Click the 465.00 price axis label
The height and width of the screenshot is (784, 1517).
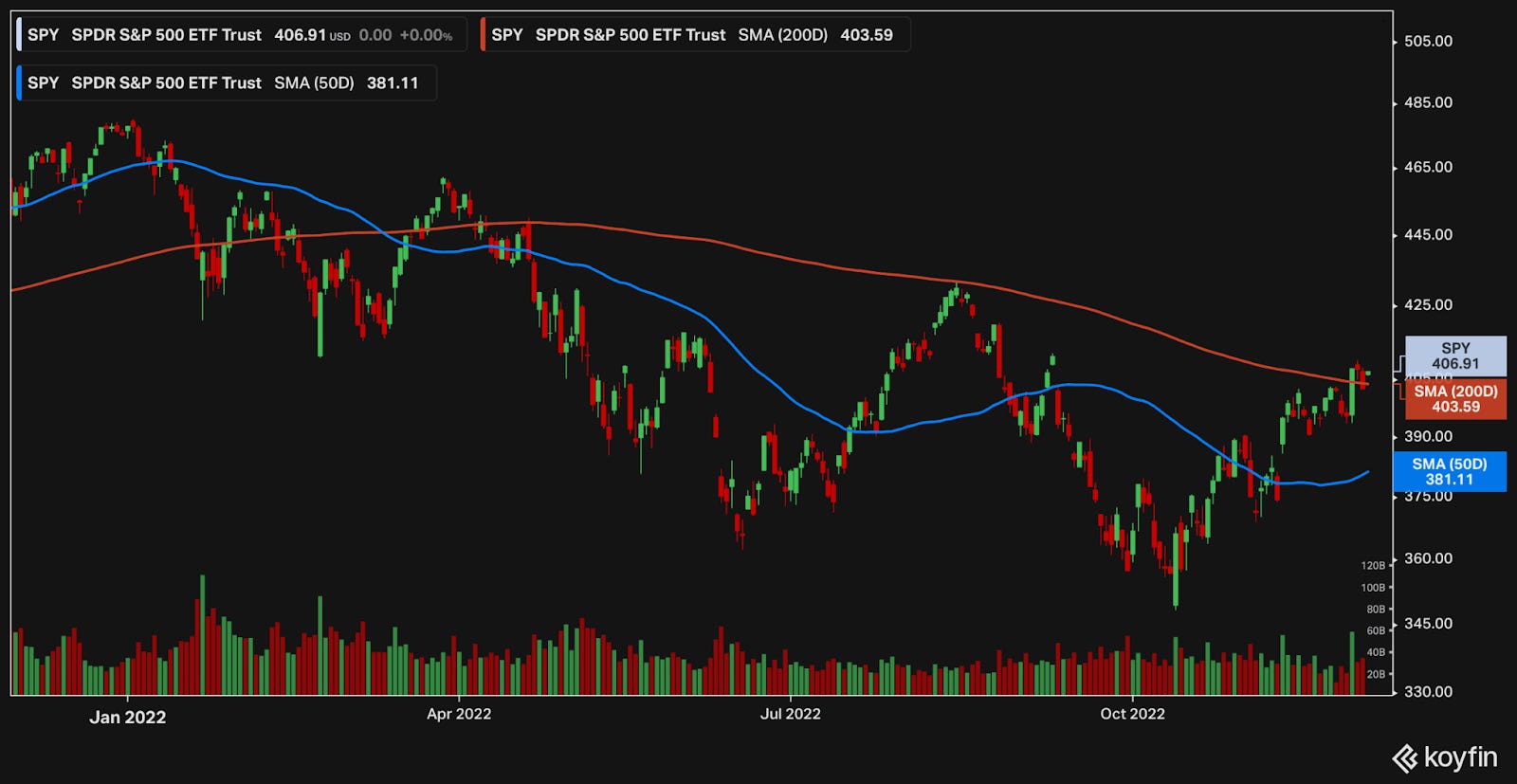tap(1428, 167)
